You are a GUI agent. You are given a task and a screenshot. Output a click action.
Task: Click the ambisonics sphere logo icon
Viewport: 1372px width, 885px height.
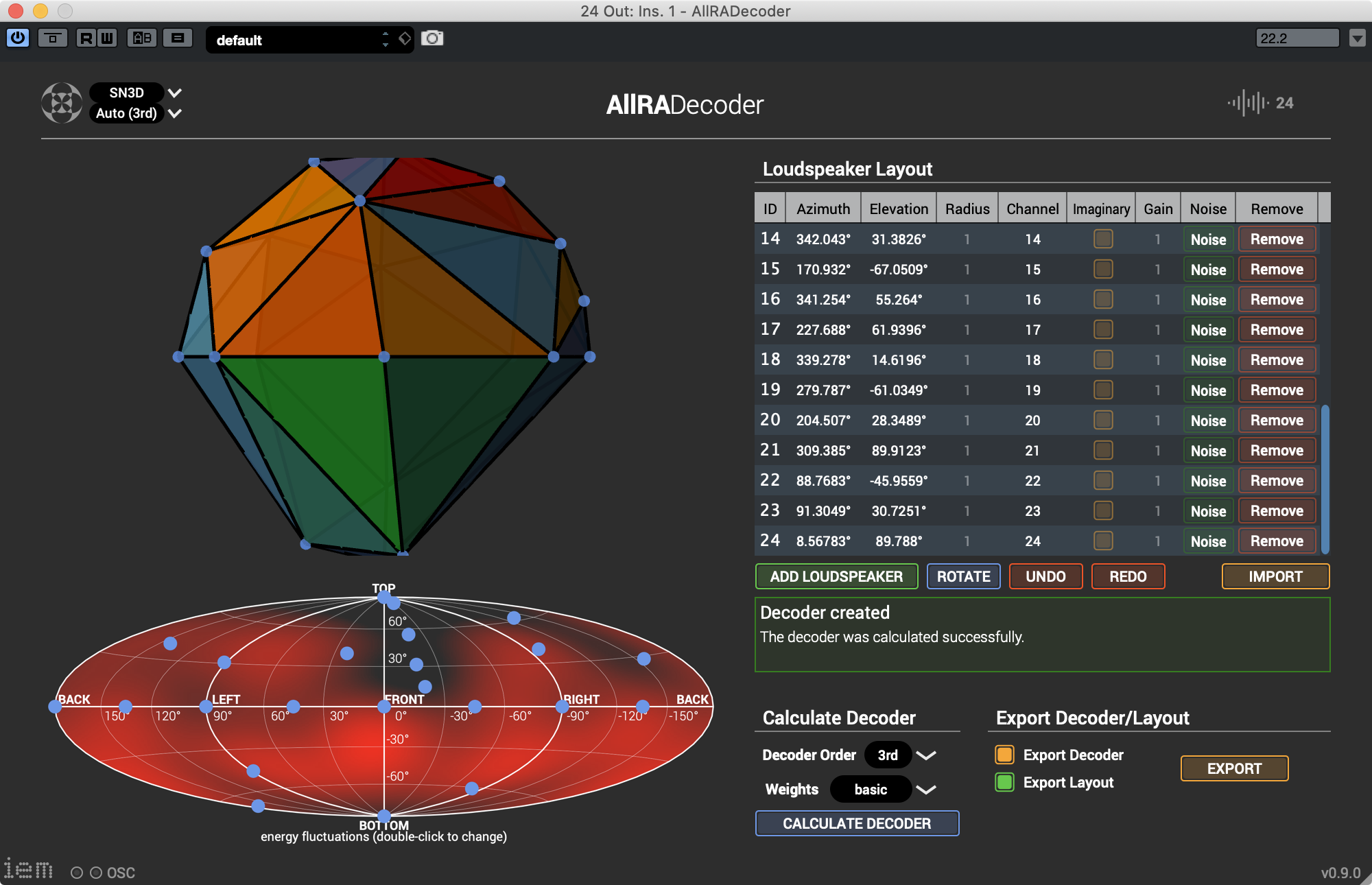point(62,103)
